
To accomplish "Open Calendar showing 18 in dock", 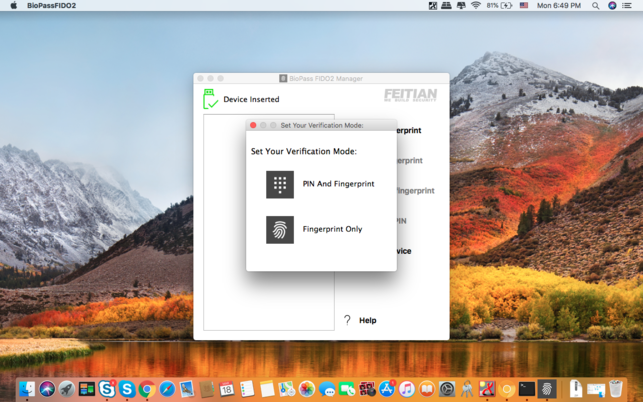I will 227,389.
